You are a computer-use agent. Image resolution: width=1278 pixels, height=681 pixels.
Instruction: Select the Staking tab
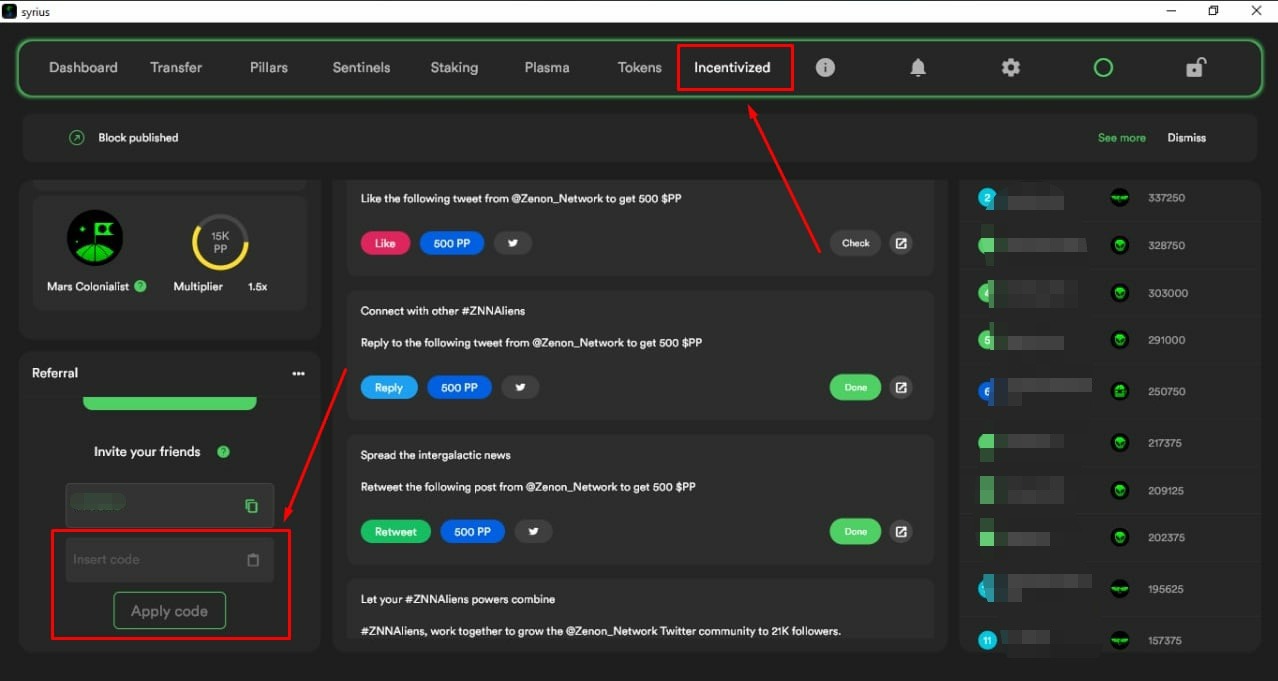tap(454, 68)
